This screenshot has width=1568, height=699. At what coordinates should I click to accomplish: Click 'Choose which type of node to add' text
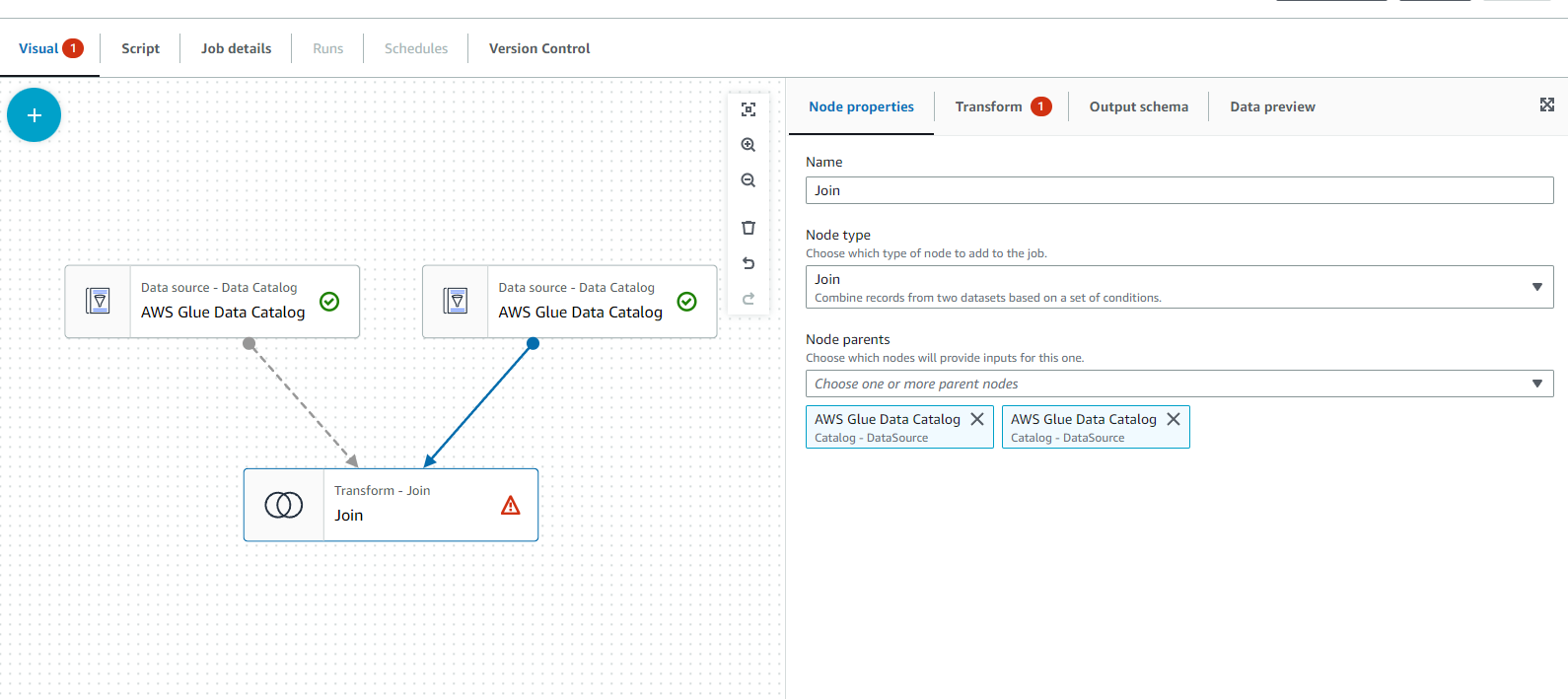point(926,253)
